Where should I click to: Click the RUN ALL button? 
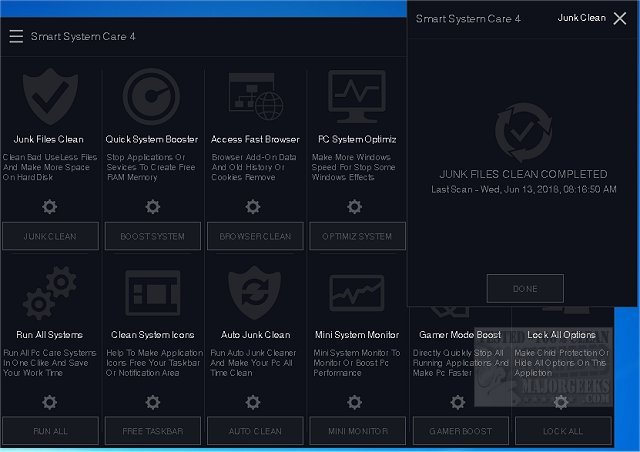point(50,431)
